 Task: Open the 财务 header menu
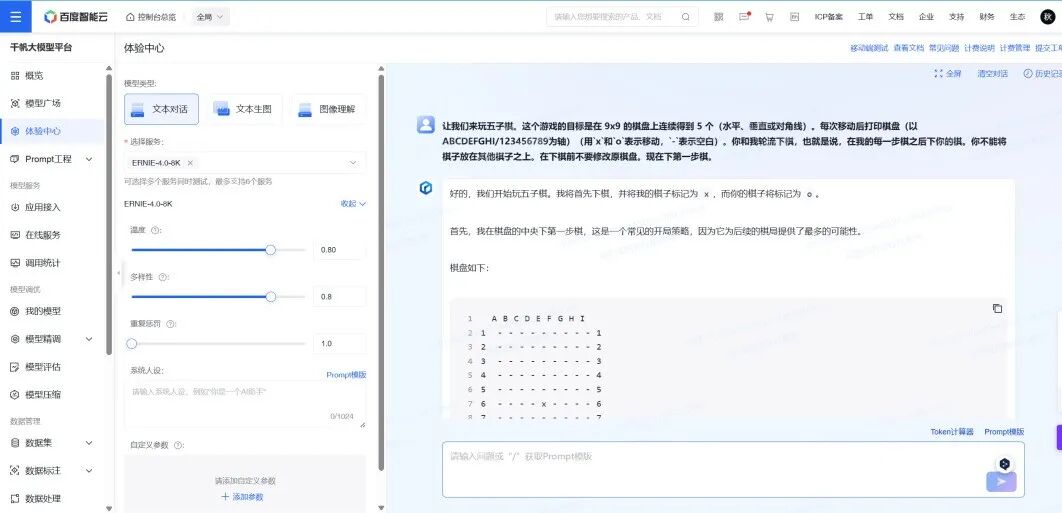point(987,17)
